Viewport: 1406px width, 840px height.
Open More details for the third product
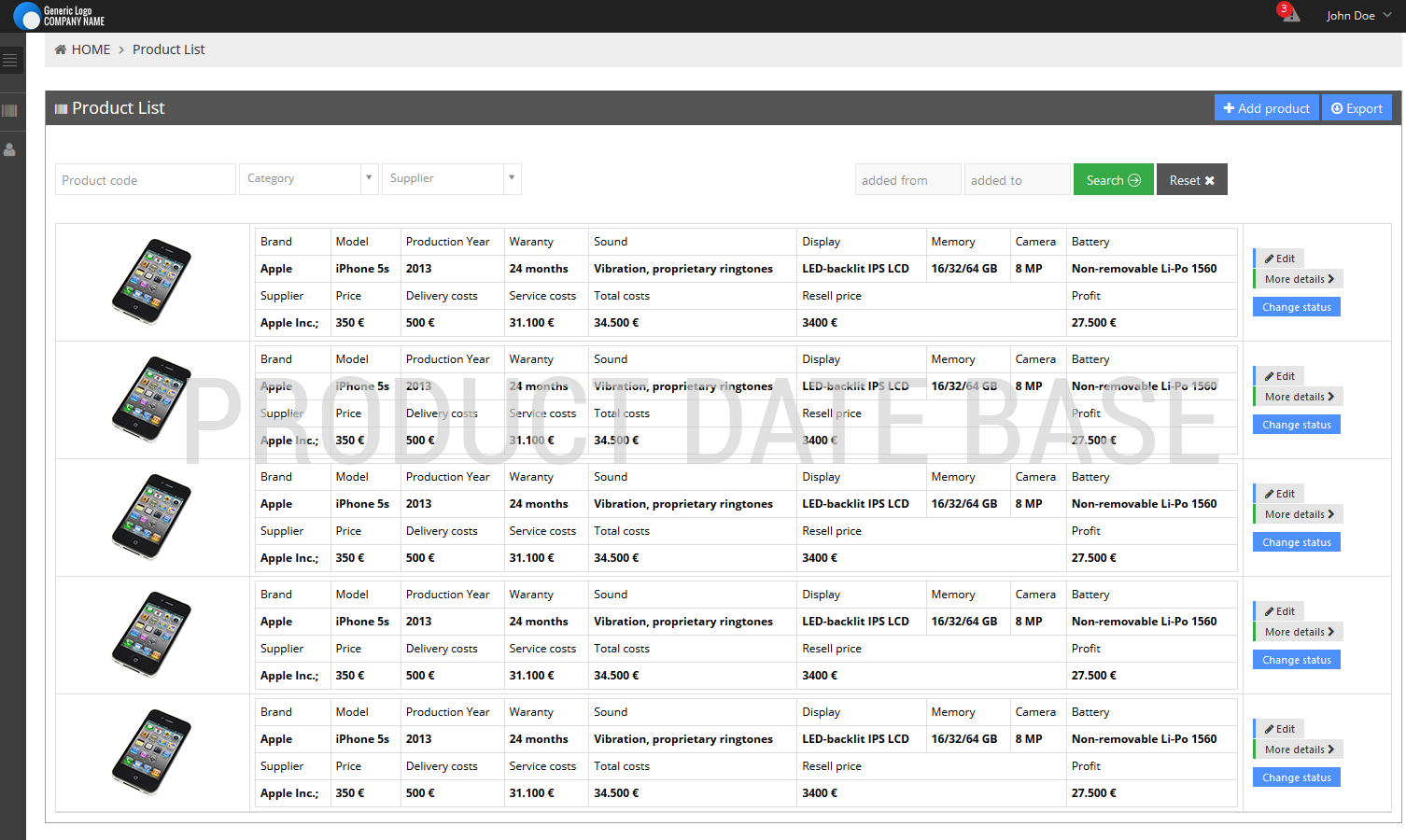[x=1299, y=514]
